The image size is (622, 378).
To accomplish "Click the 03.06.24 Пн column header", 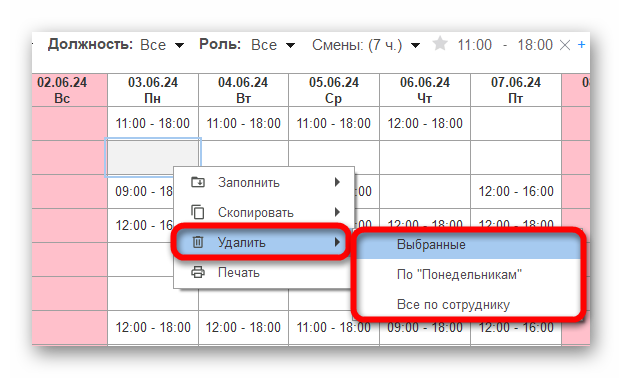I will pyautogui.click(x=153, y=90).
